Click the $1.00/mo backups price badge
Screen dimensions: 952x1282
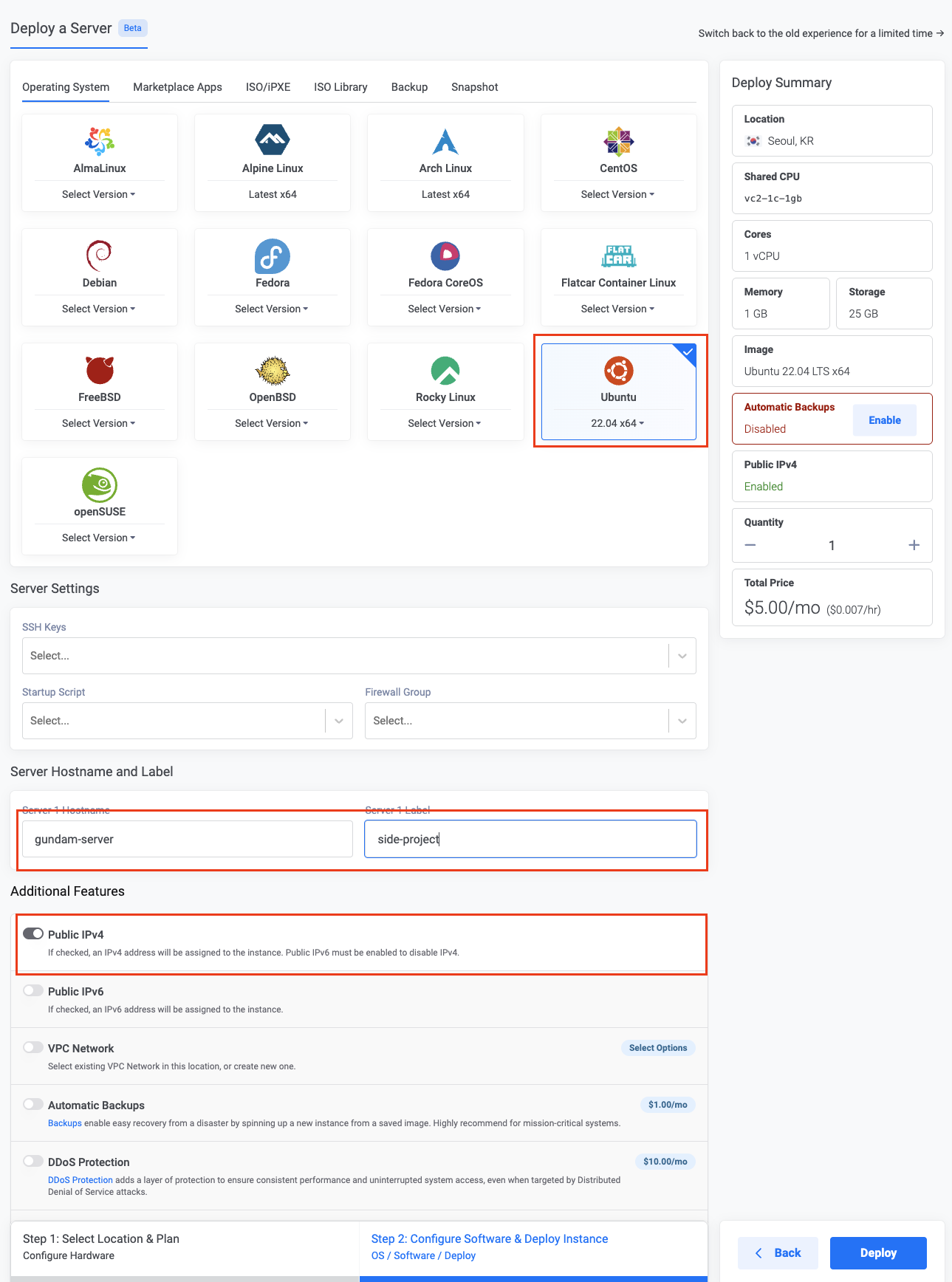coord(668,1105)
